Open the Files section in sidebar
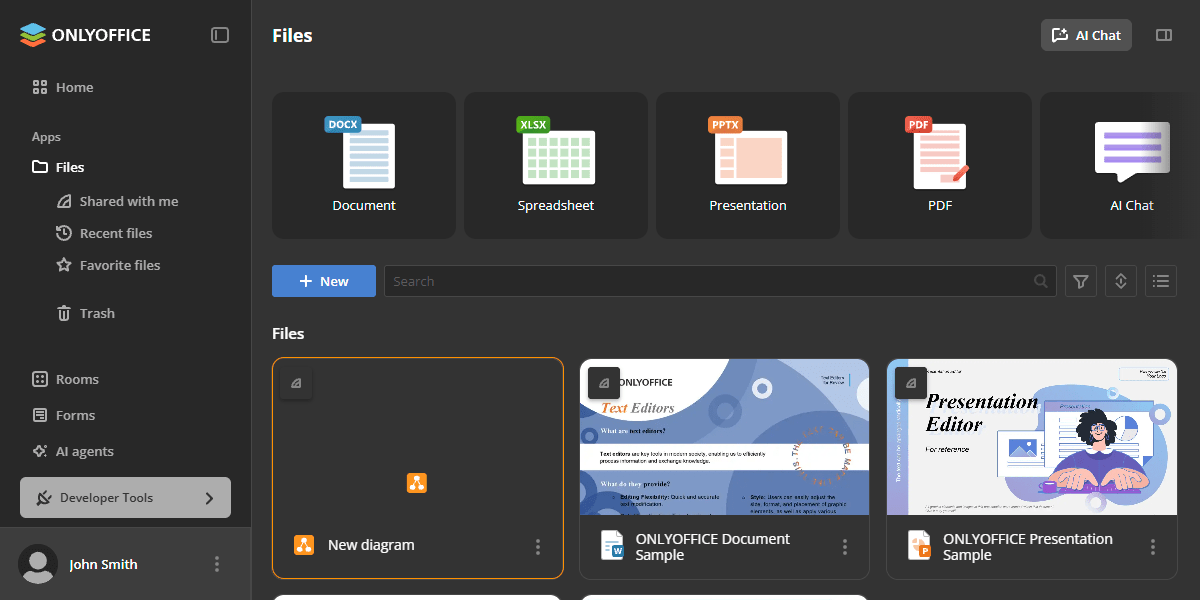 coord(58,167)
